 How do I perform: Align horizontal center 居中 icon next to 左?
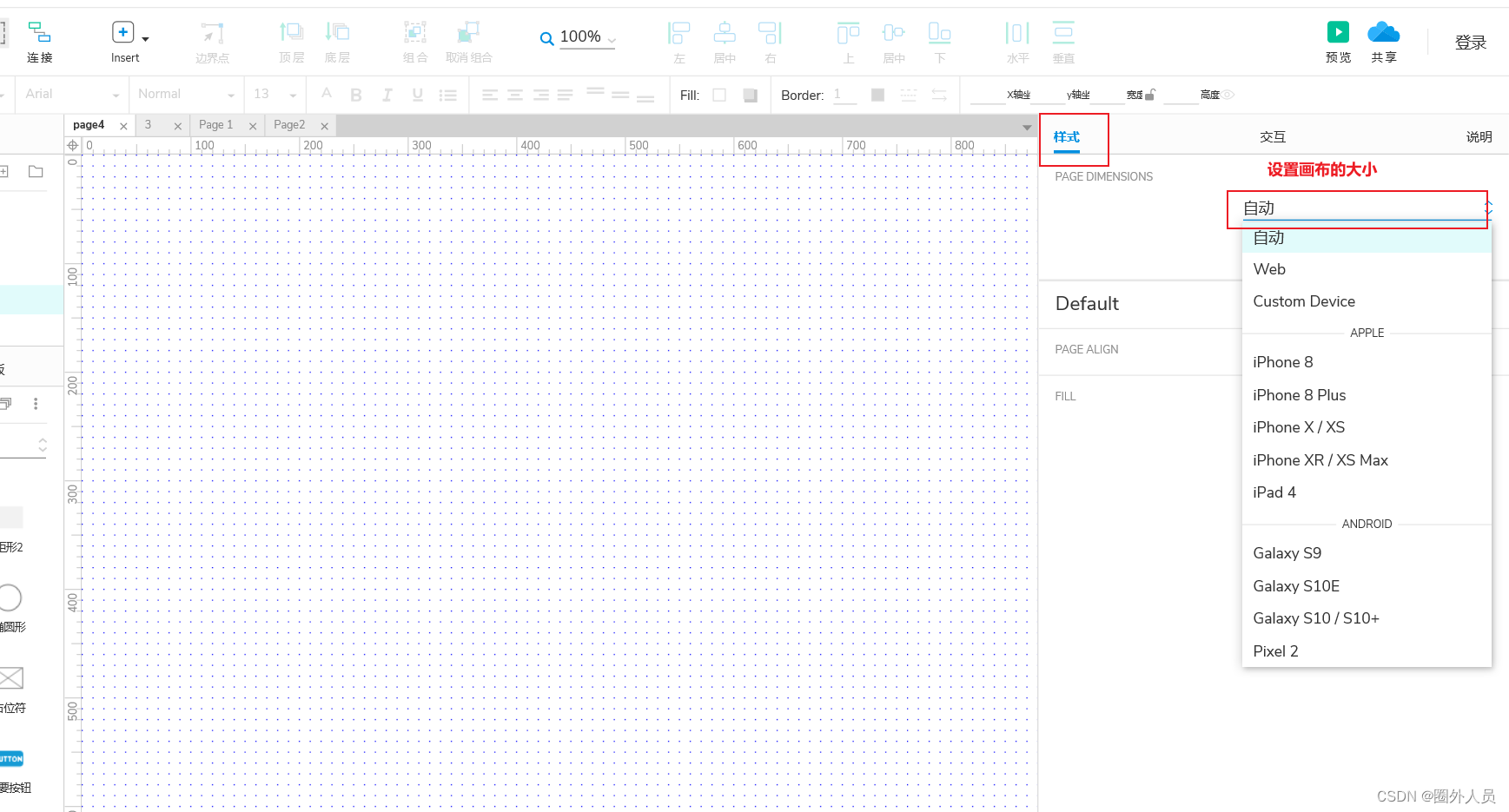click(x=725, y=33)
